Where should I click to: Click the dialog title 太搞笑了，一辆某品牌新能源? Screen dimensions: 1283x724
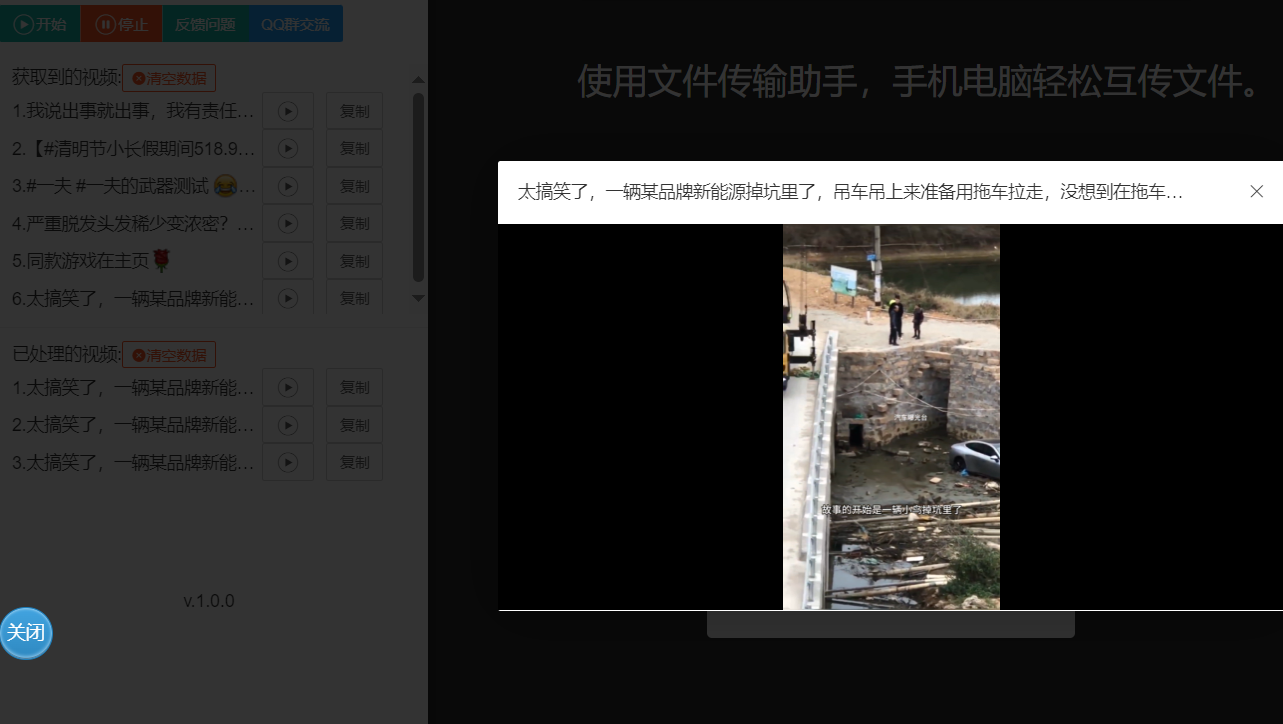coord(850,192)
